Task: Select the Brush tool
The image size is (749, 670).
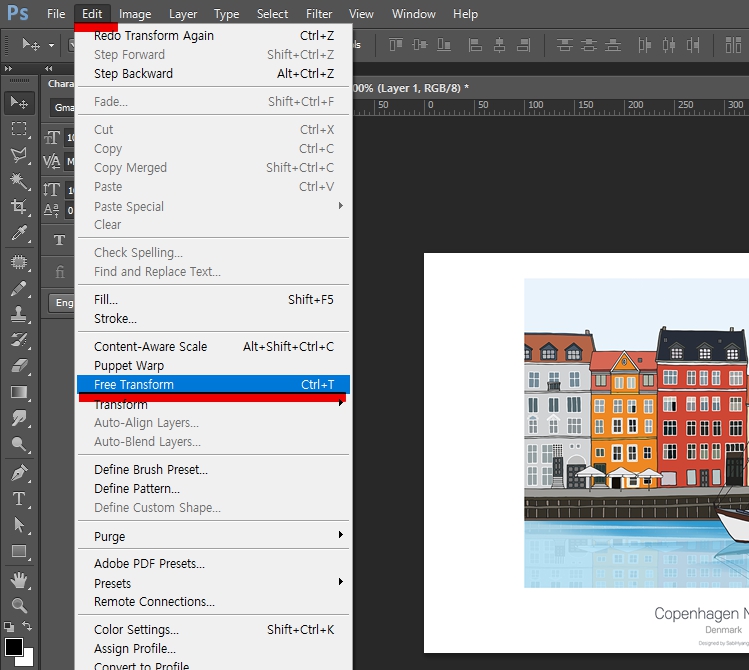Action: 19,288
